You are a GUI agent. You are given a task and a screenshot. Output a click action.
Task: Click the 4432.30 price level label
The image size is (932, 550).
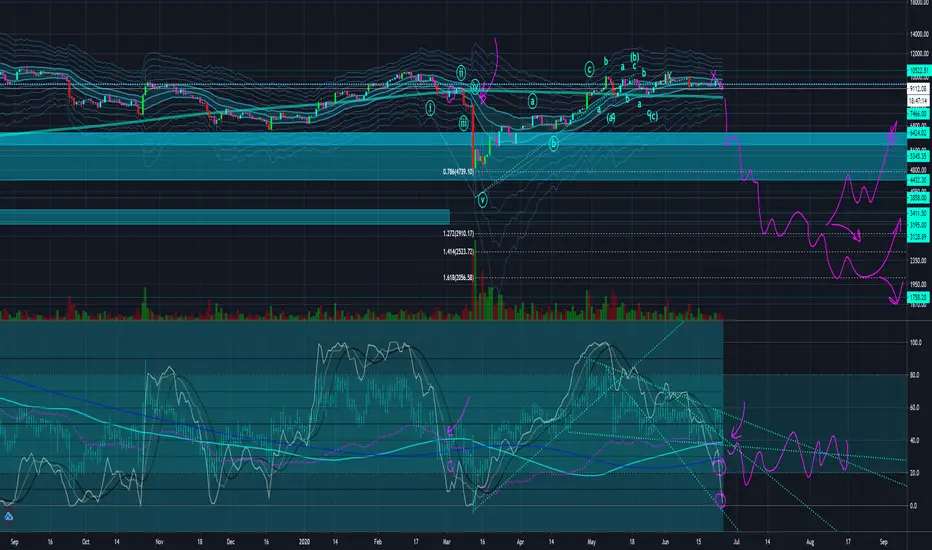coord(918,180)
